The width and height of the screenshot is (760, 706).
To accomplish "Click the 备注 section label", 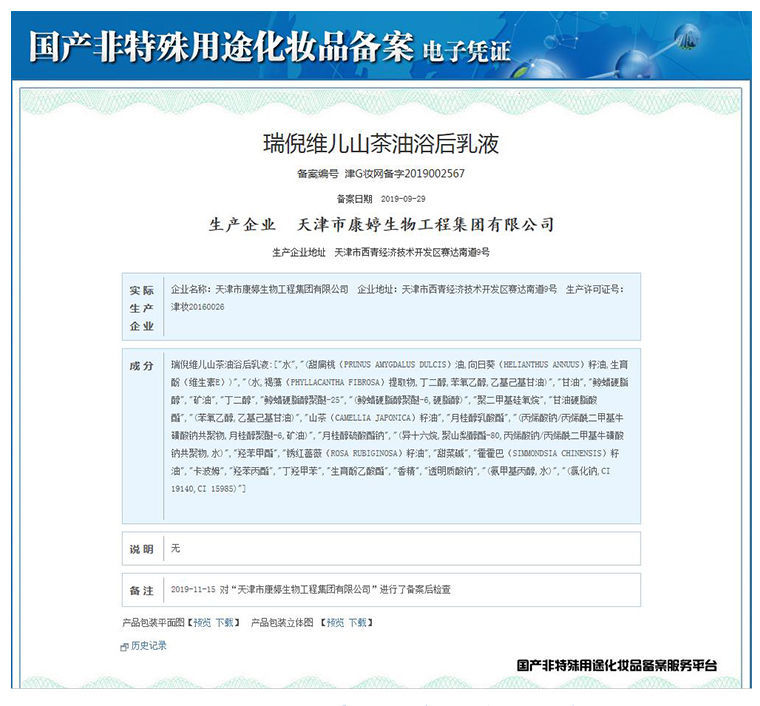I will click(142, 591).
